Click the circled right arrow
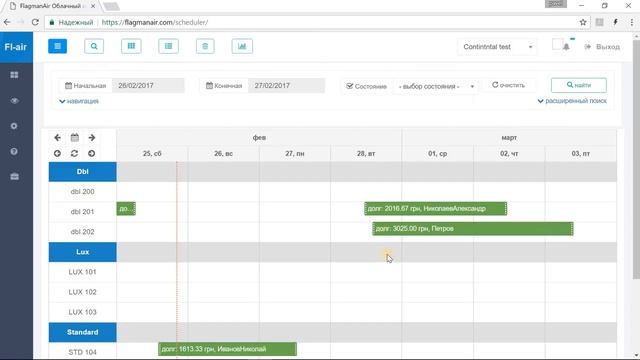The width and height of the screenshot is (640, 360). 91,153
